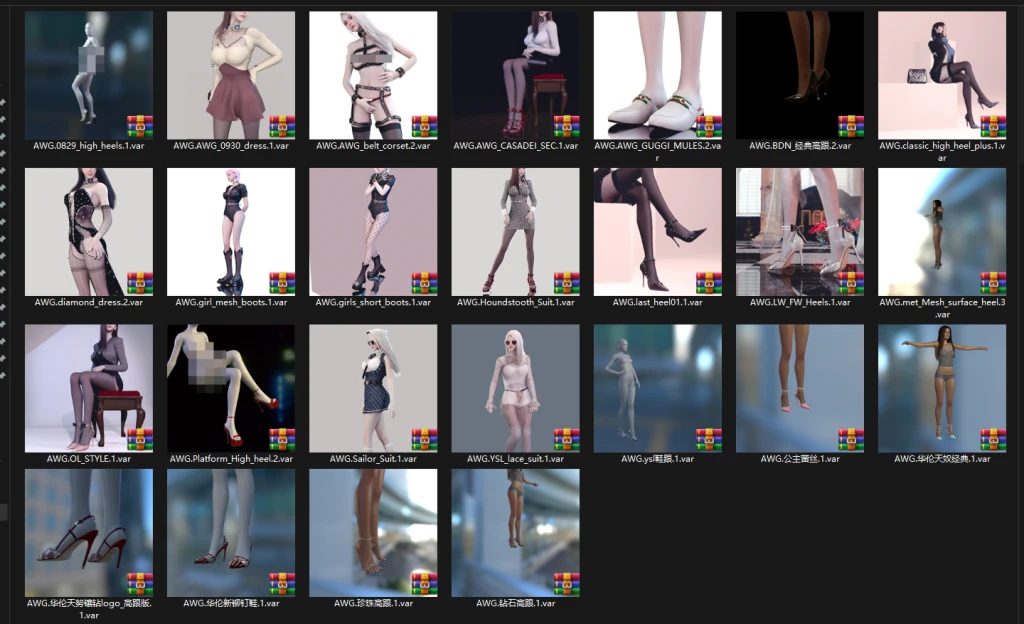Select the AWG.AWG_0930_dress.1.var file thumbnail
Viewport: 1024px width, 624px height.
231,75
